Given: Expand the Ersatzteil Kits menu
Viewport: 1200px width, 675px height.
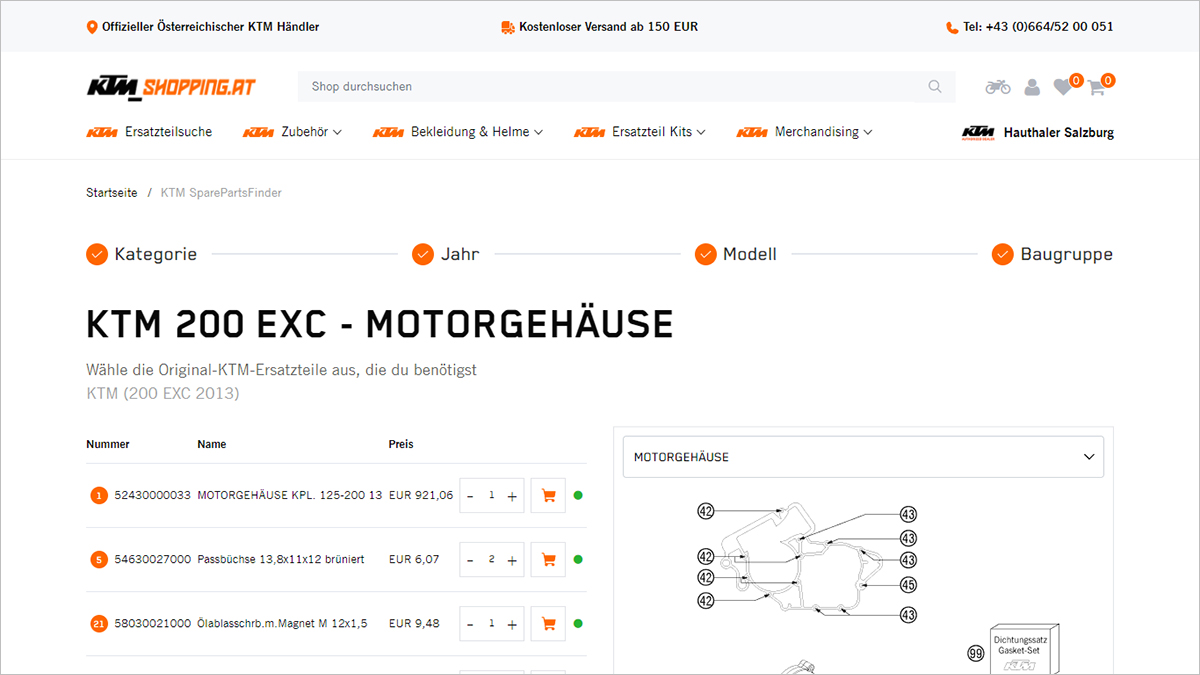Looking at the screenshot, I should point(640,132).
